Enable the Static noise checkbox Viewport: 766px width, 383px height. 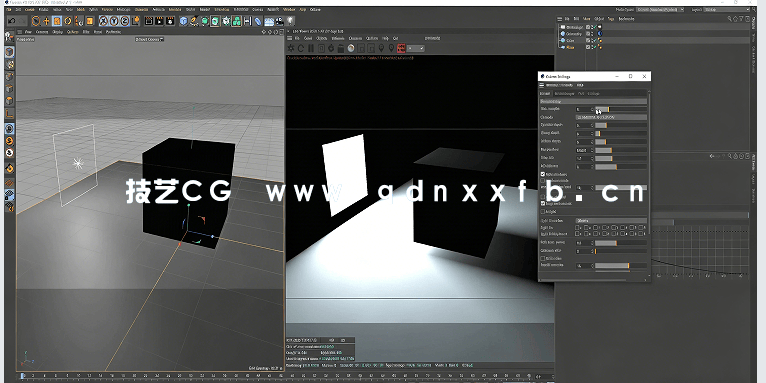543,258
